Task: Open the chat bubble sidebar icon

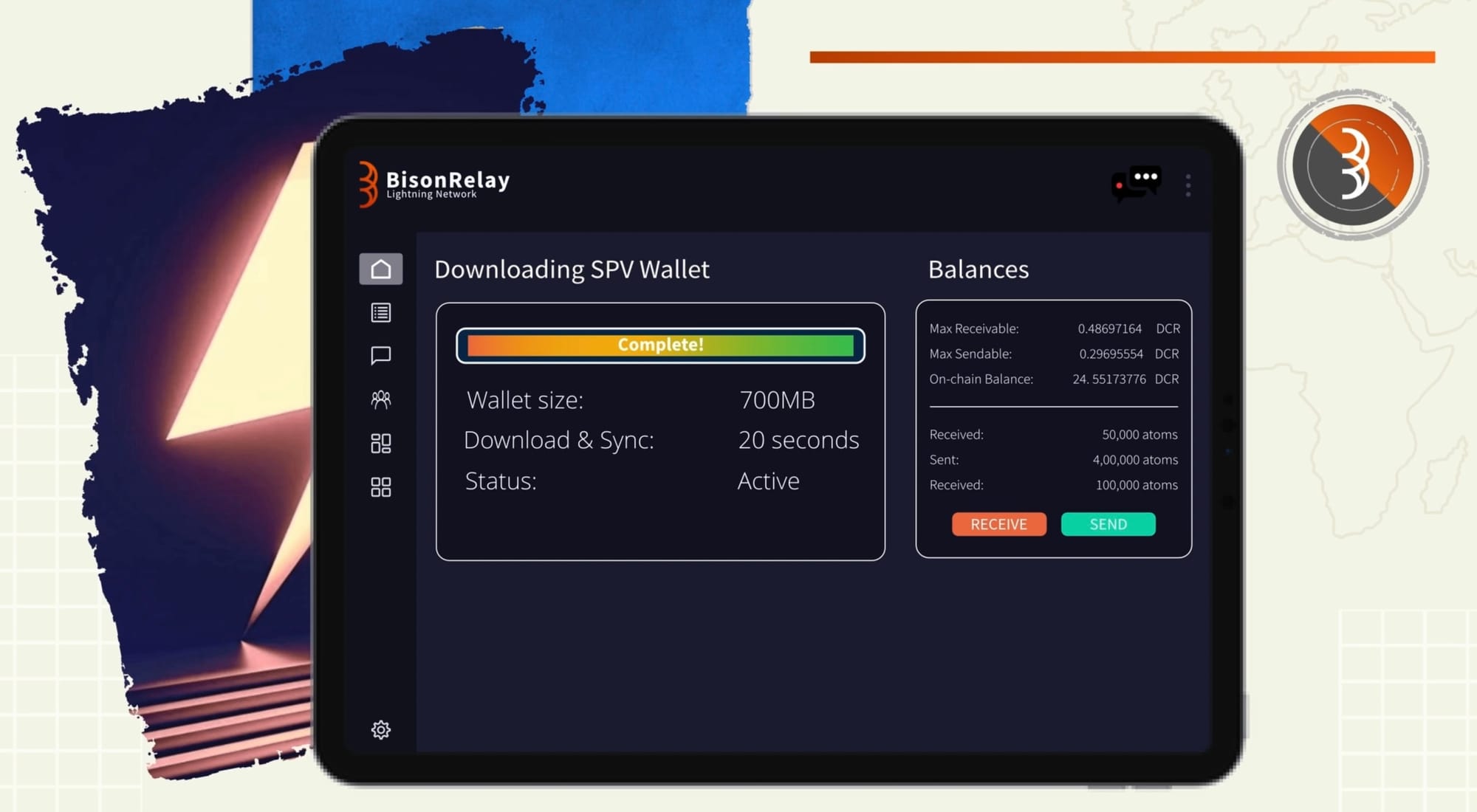Action: click(x=380, y=356)
